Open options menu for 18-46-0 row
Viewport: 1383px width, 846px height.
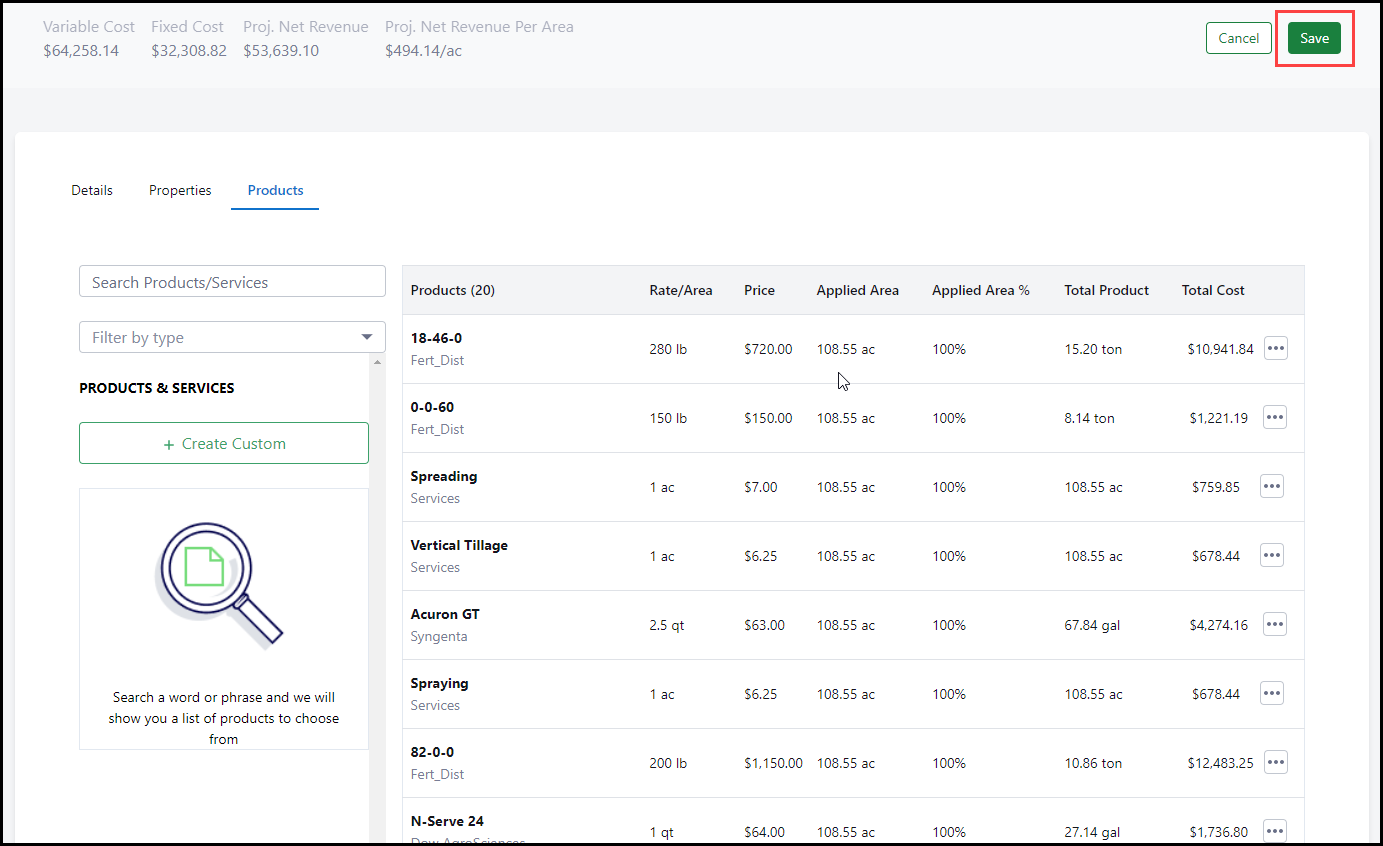click(x=1275, y=348)
